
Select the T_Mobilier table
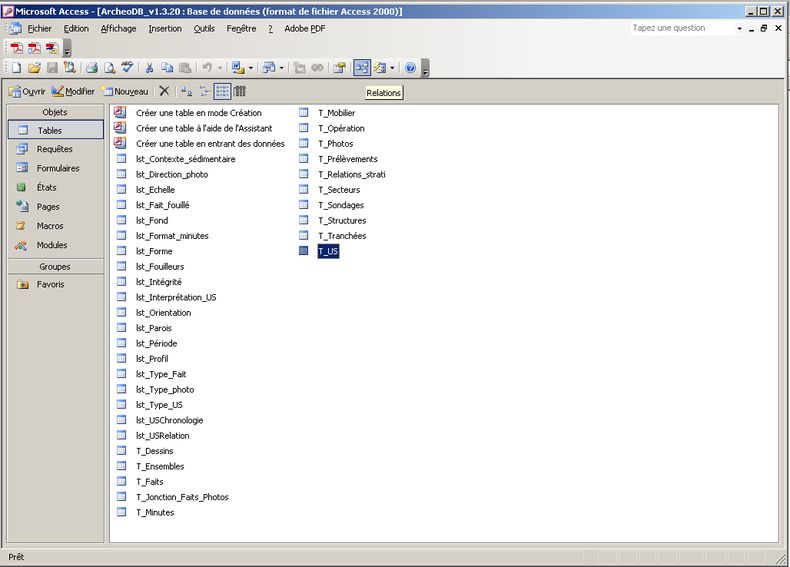point(337,113)
